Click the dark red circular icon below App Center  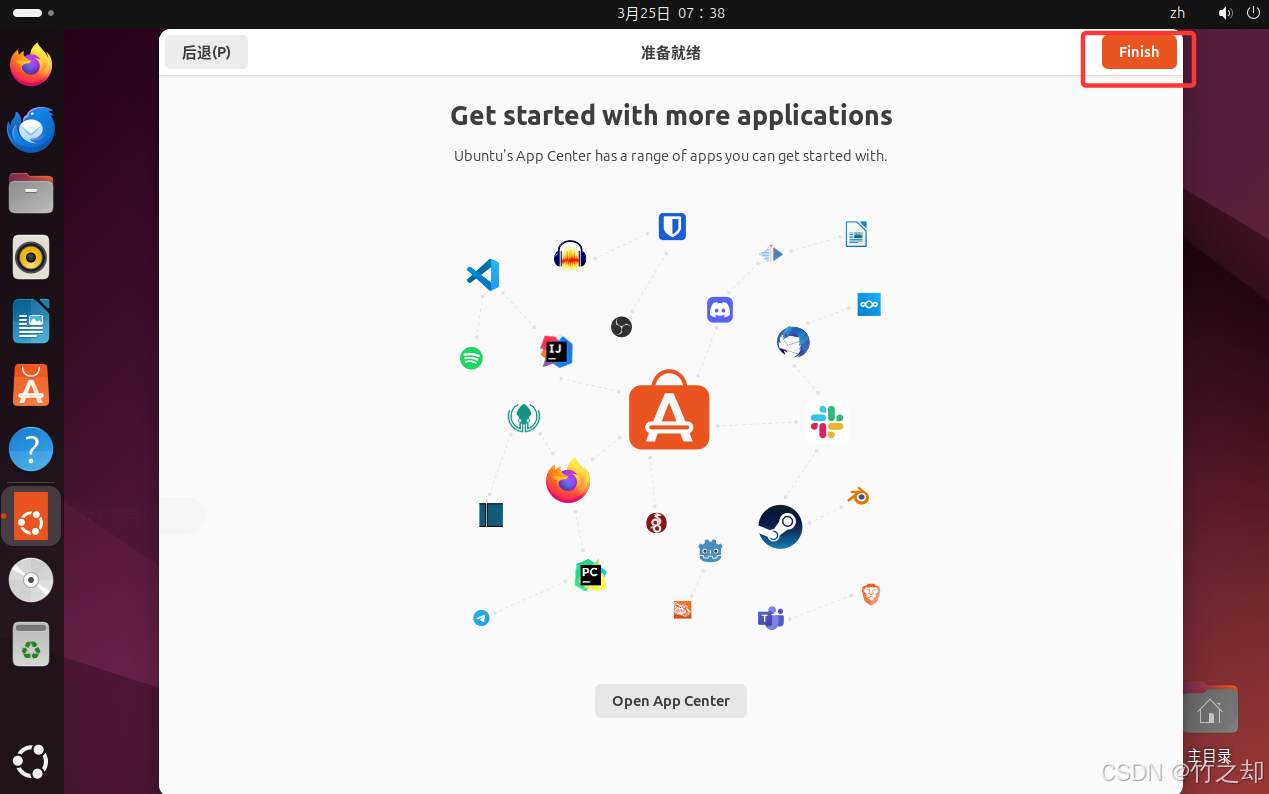656,523
